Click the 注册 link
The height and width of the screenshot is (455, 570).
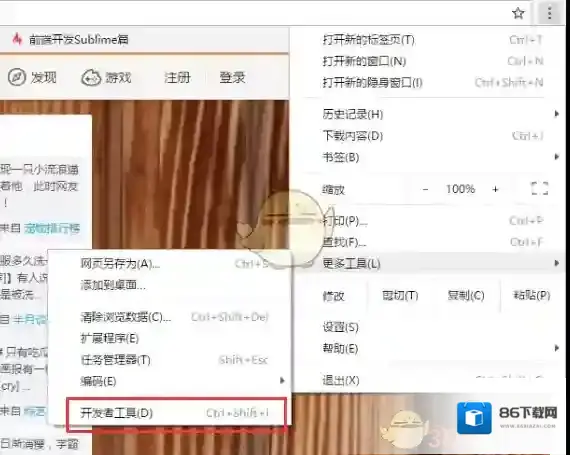[x=177, y=77]
